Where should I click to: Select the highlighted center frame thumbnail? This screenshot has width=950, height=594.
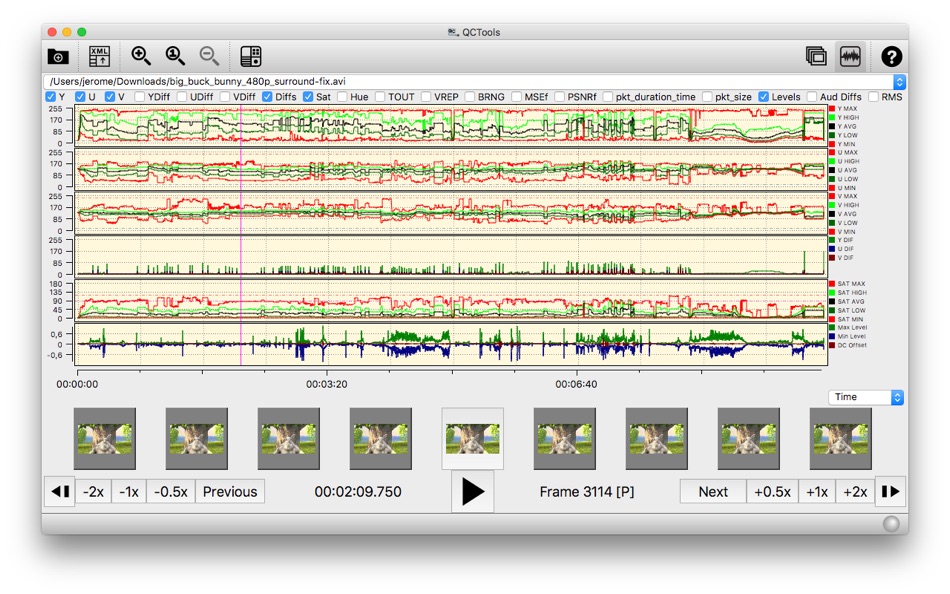pos(473,438)
